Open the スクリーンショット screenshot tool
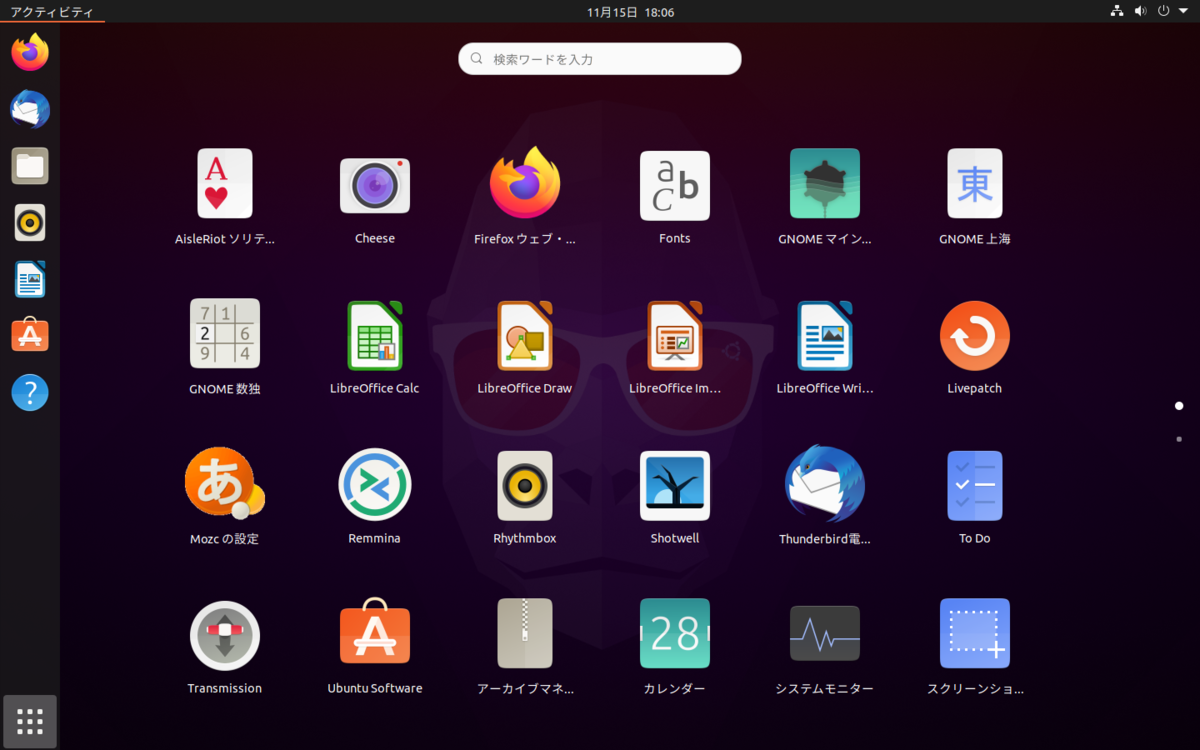This screenshot has width=1200, height=750. coord(975,634)
